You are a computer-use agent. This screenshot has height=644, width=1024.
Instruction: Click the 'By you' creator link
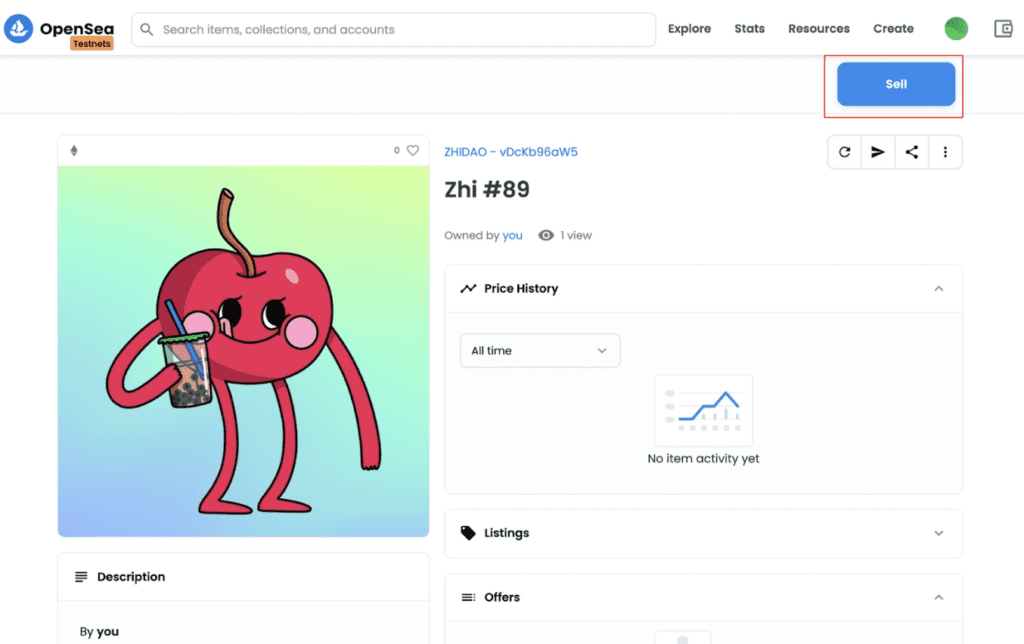coord(108,632)
